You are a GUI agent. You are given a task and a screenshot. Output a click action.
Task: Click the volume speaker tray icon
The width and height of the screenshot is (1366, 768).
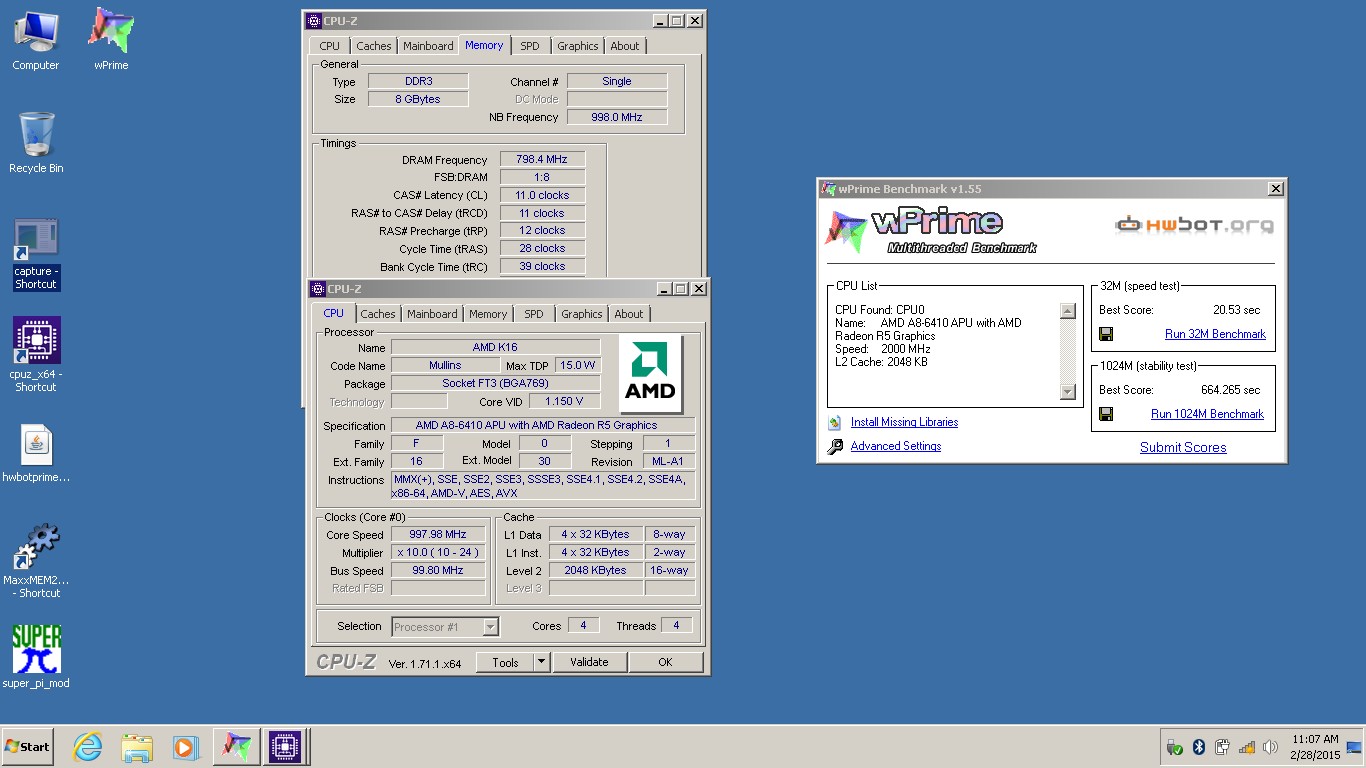click(1271, 747)
